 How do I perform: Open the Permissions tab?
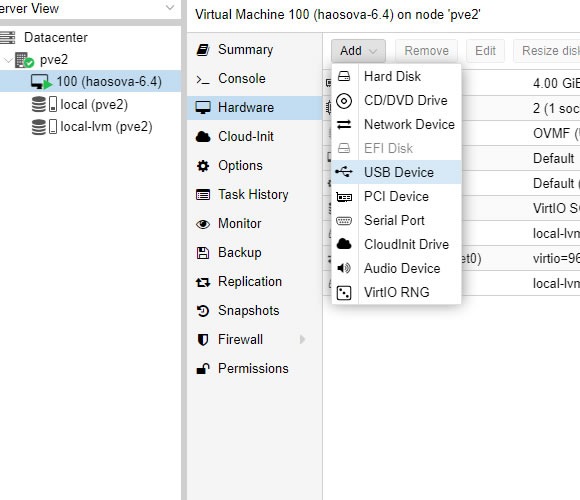click(x=254, y=368)
